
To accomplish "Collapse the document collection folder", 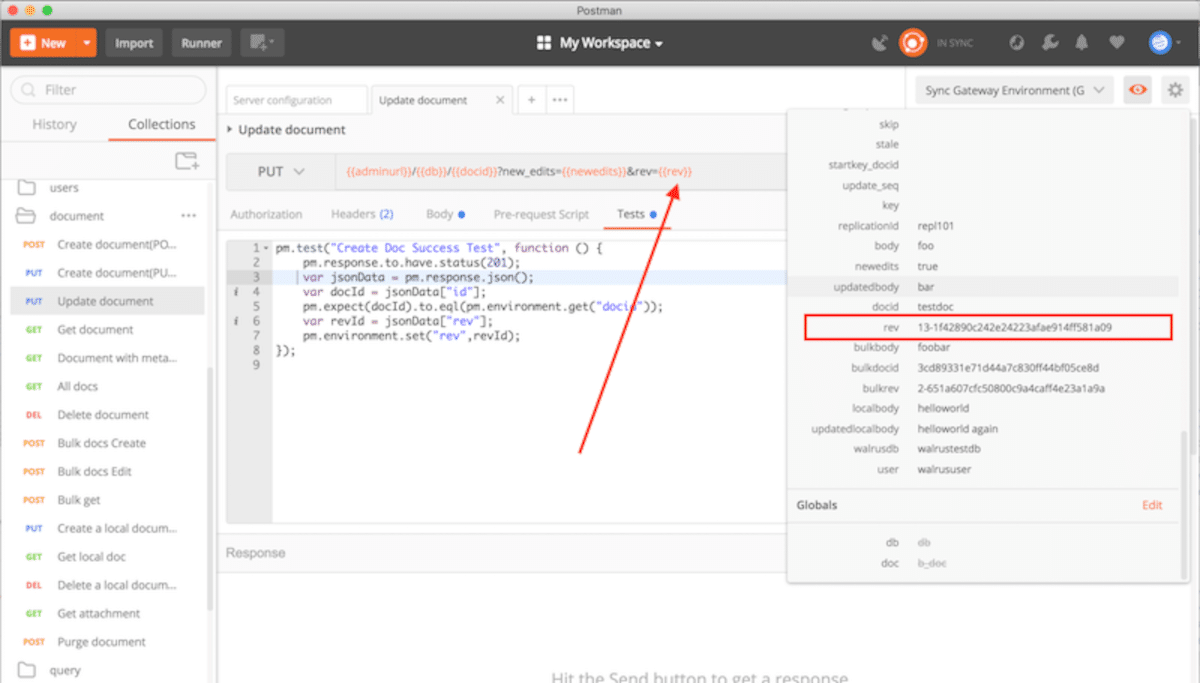I will click(28, 216).
